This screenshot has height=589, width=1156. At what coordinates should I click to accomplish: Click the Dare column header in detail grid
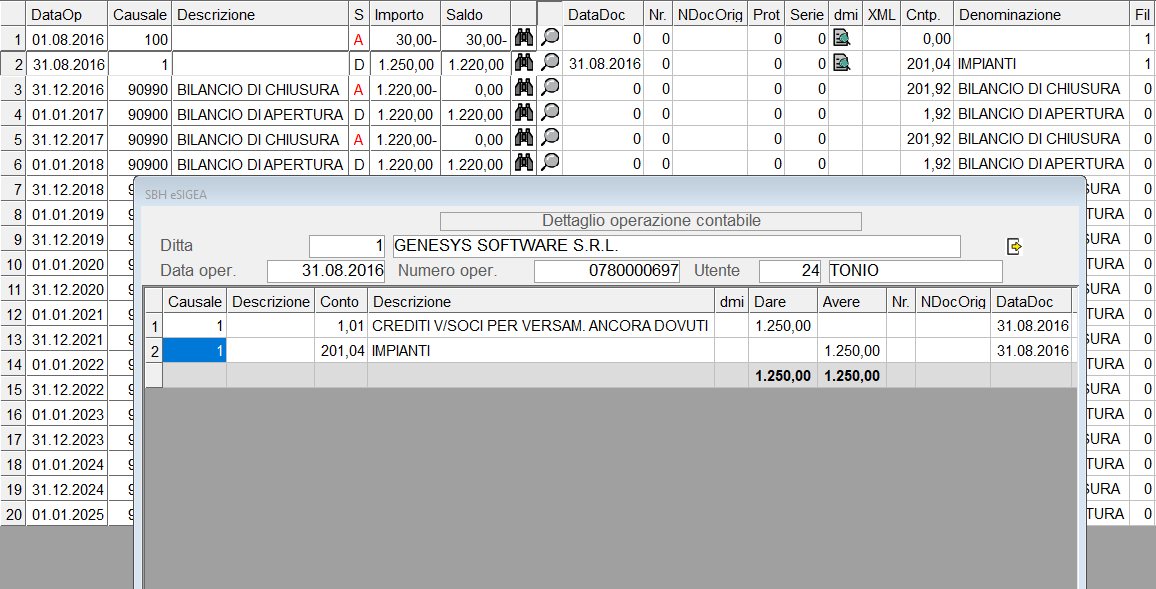782,301
